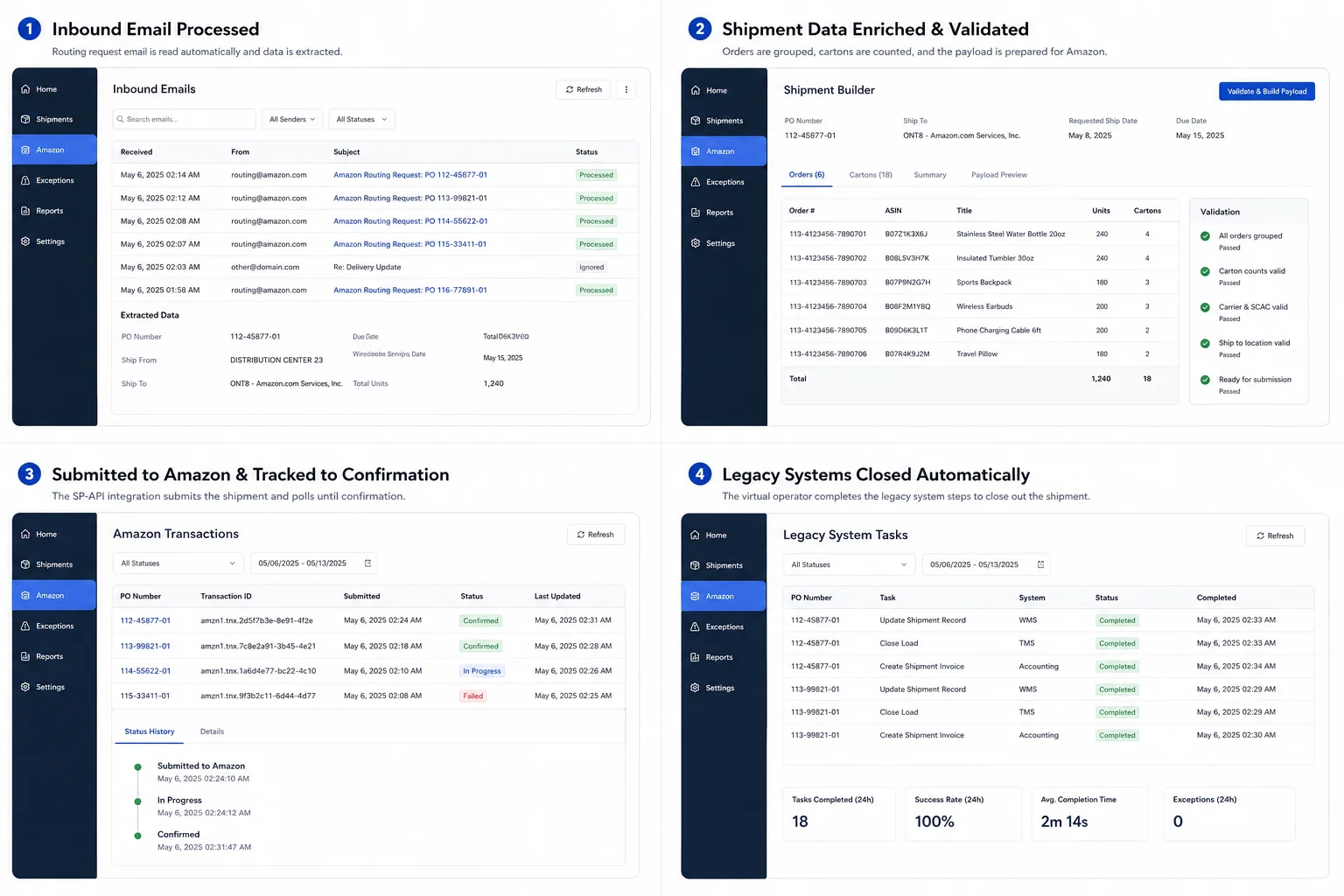Click Refresh in Amazon Transactions

click(596, 535)
